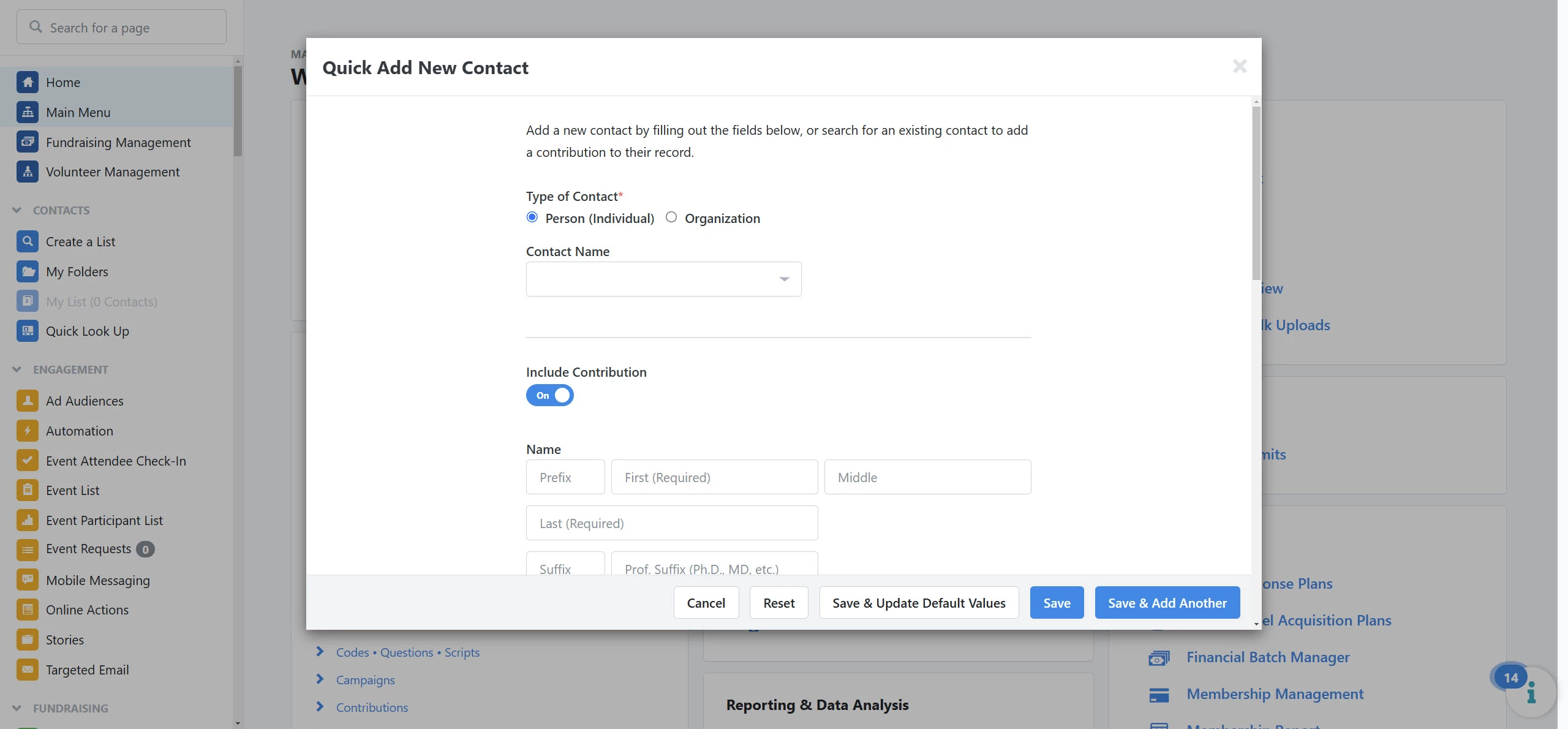Click the Home icon in sidebar

coord(28,82)
